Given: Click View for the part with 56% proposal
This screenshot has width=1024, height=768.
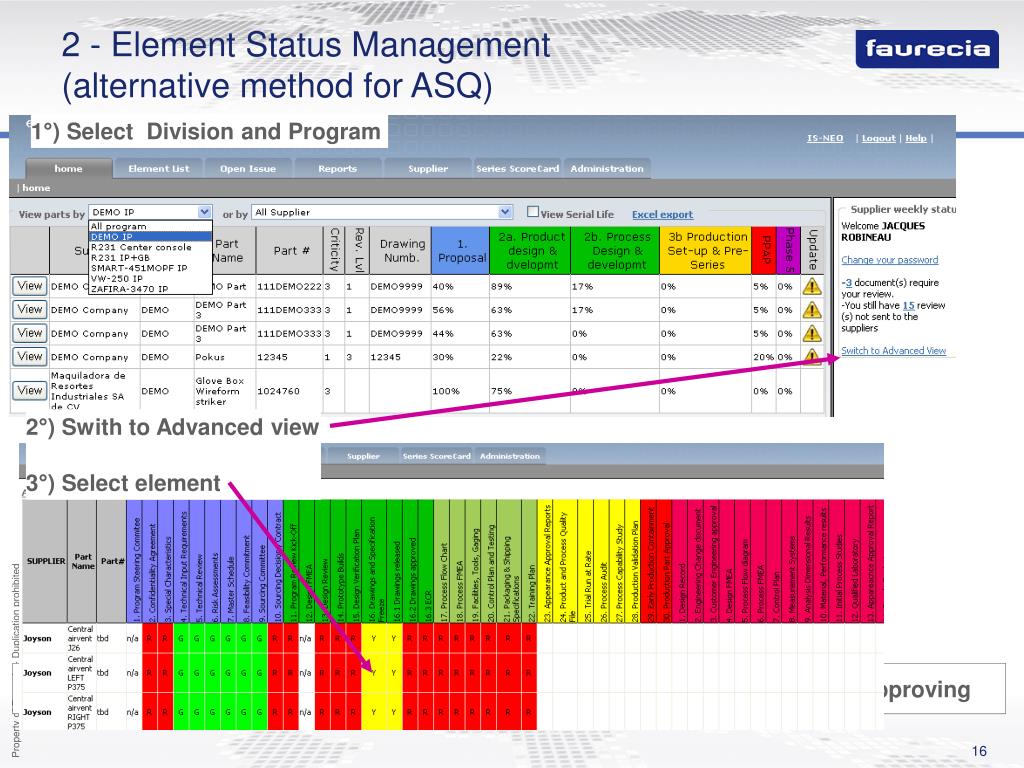Looking at the screenshot, I should coord(30,310).
